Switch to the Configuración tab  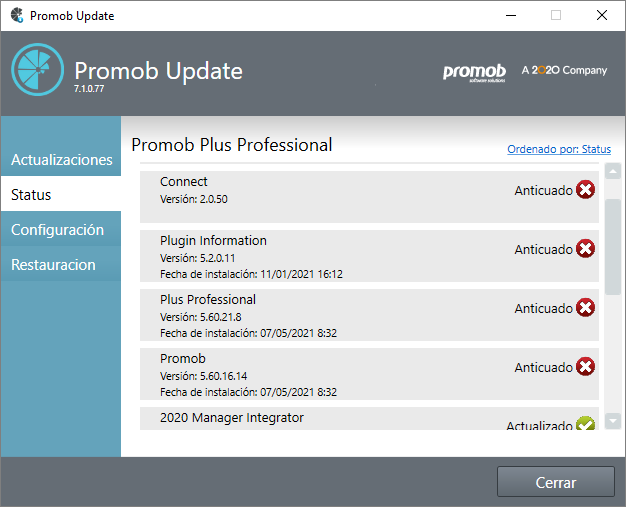(x=61, y=230)
